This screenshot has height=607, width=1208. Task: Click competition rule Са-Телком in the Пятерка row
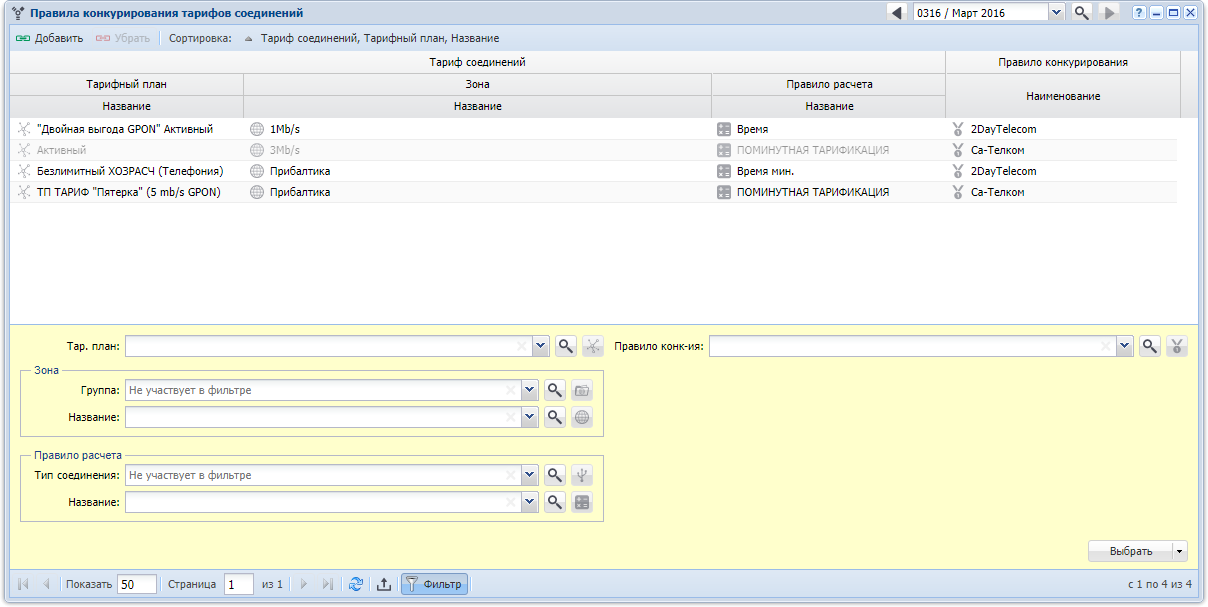(x=997, y=192)
